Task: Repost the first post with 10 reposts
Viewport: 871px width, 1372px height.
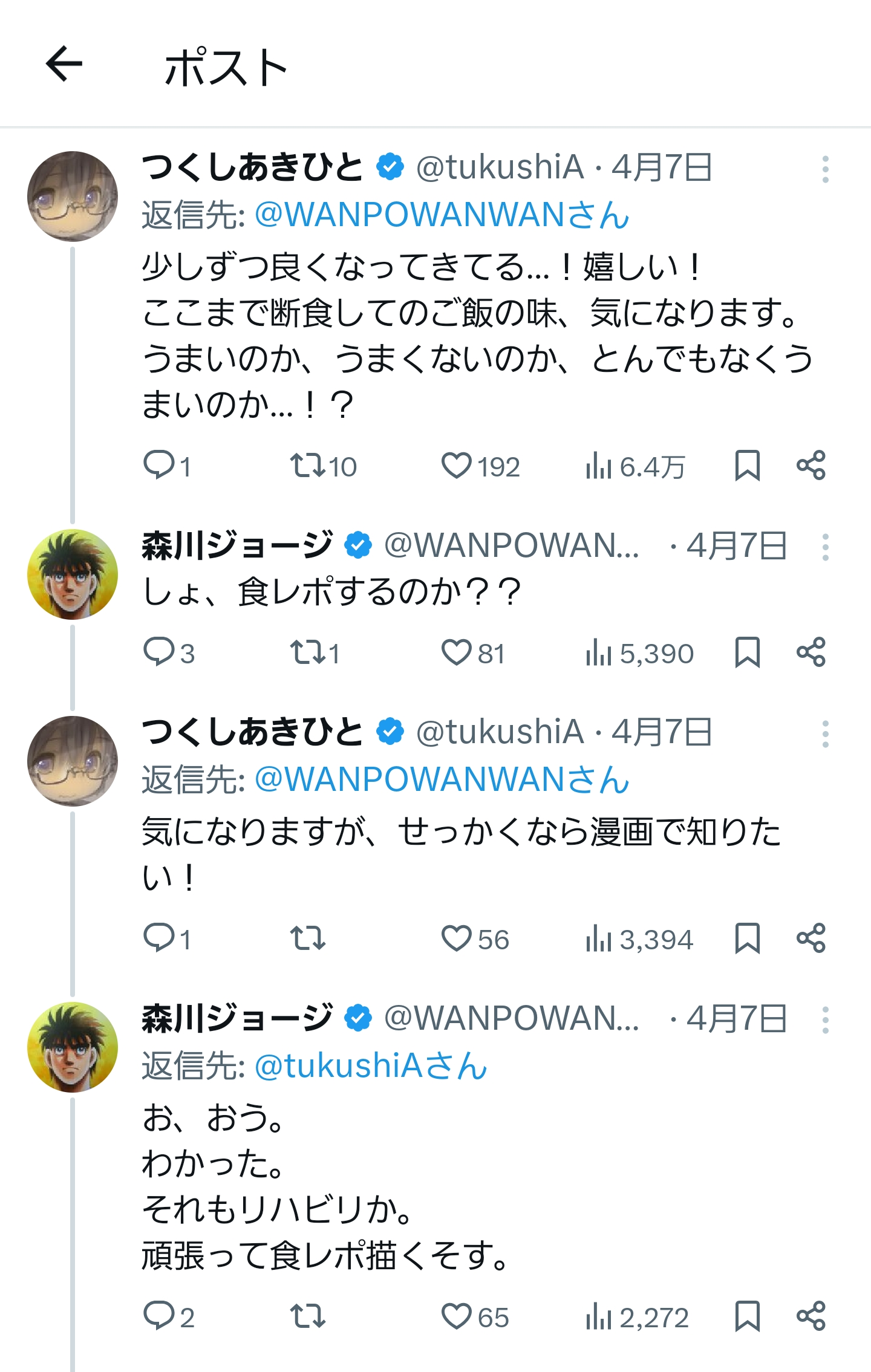Action: pos(308,466)
